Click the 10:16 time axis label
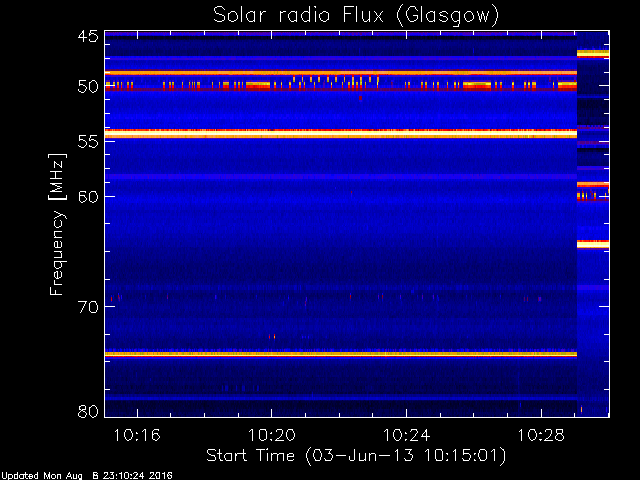The image size is (640, 480). pyautogui.click(x=137, y=436)
